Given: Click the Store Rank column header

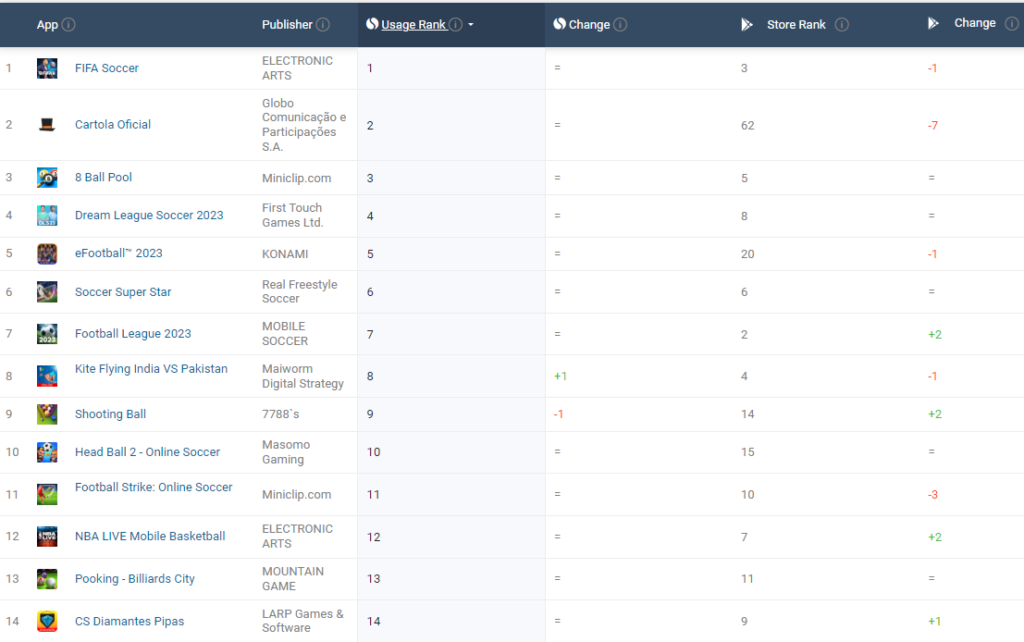Looking at the screenshot, I should pyautogui.click(x=796, y=25).
